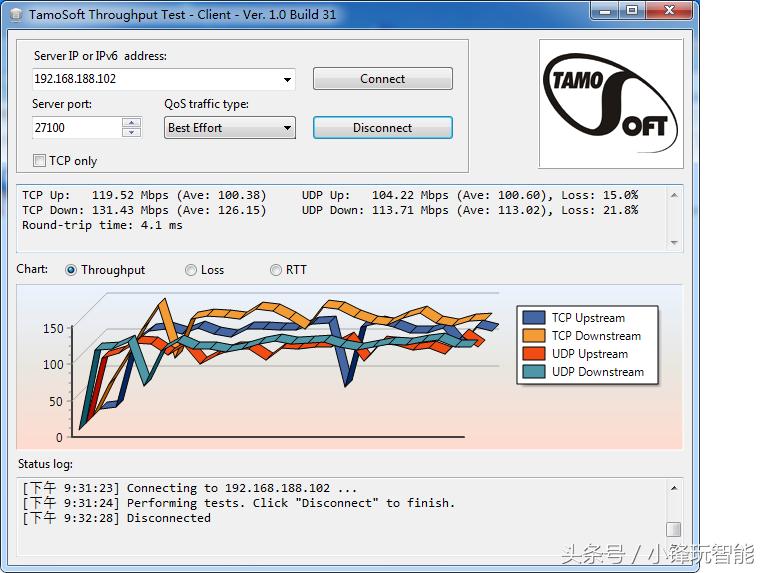Click the TamoSoft app icon in title bar
The image size is (768, 573).
click(16, 15)
